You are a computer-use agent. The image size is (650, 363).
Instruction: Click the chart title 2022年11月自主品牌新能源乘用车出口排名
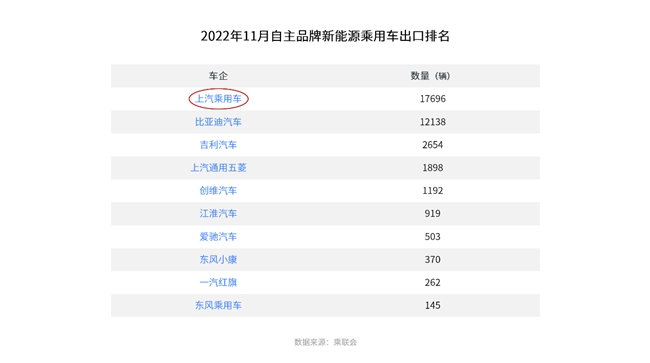(325, 36)
